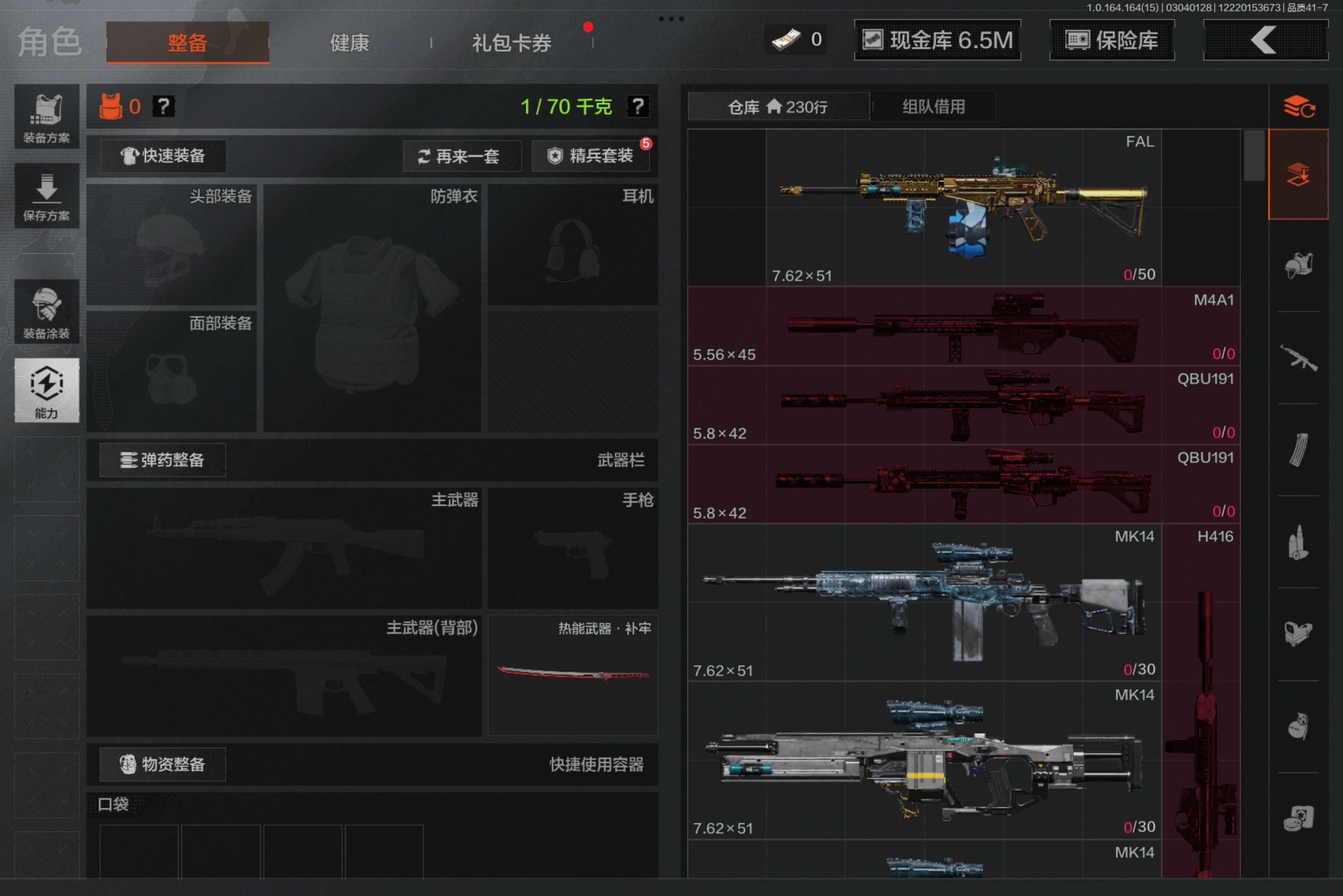Switch to 组队借用 tab
Screen dimensions: 1343x896
pos(933,107)
